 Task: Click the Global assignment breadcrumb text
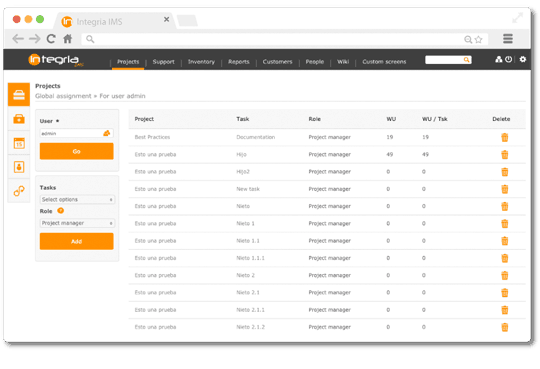point(63,96)
